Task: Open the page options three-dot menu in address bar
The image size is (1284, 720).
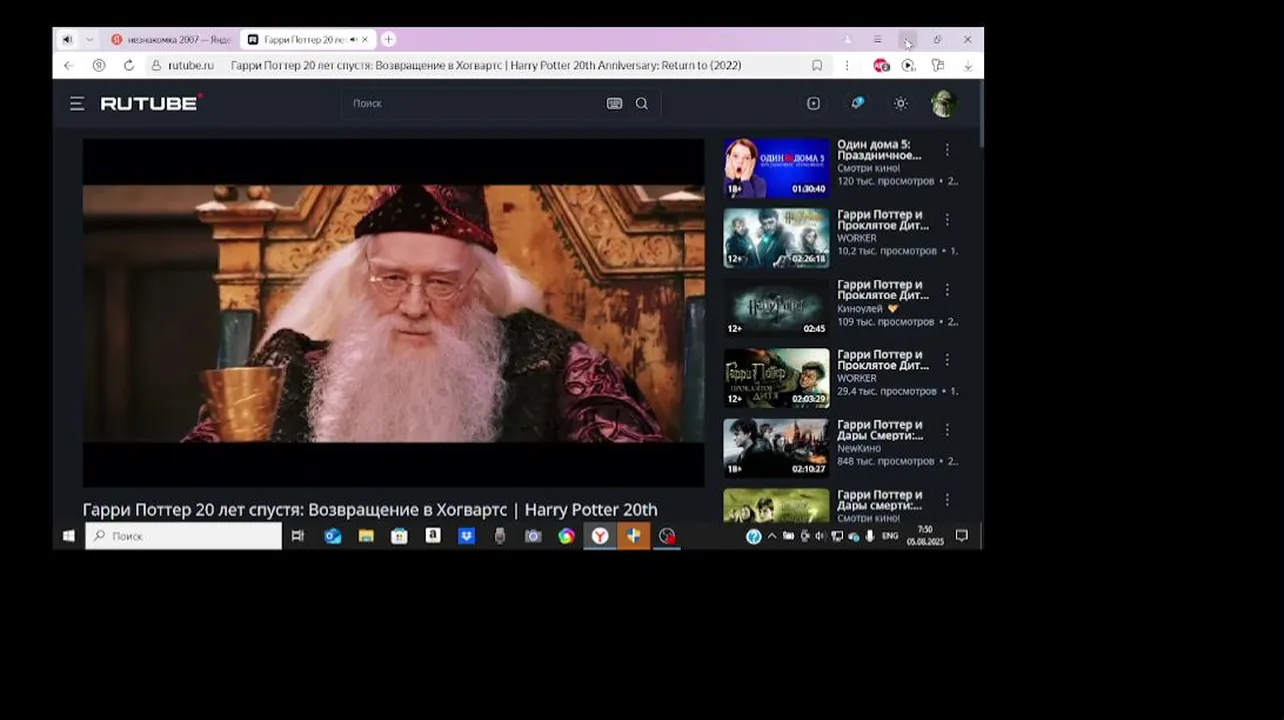Action: 847,65
